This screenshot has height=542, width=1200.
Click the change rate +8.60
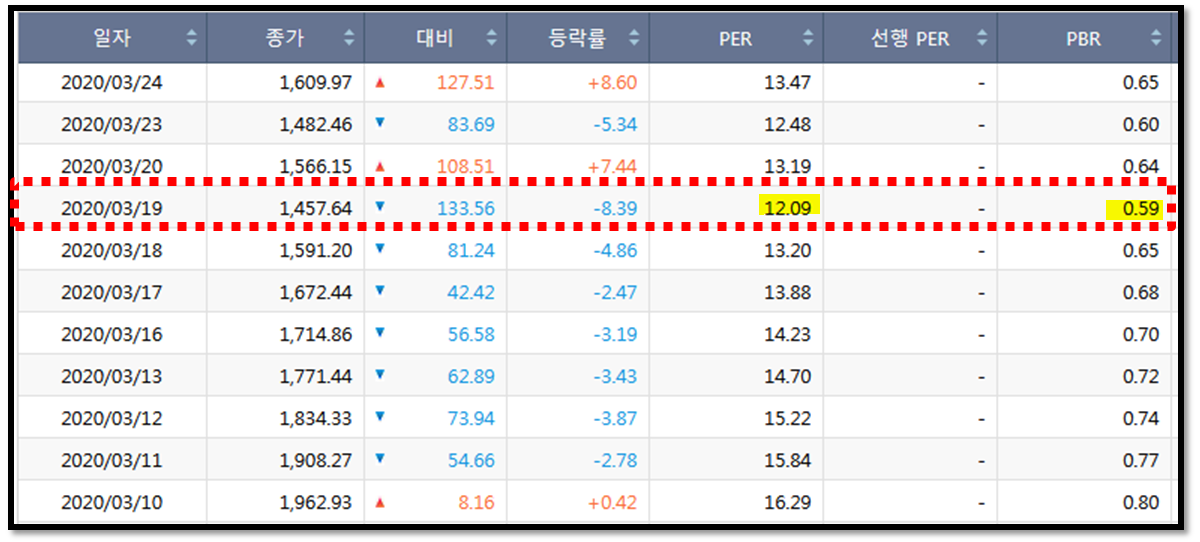[x=613, y=83]
